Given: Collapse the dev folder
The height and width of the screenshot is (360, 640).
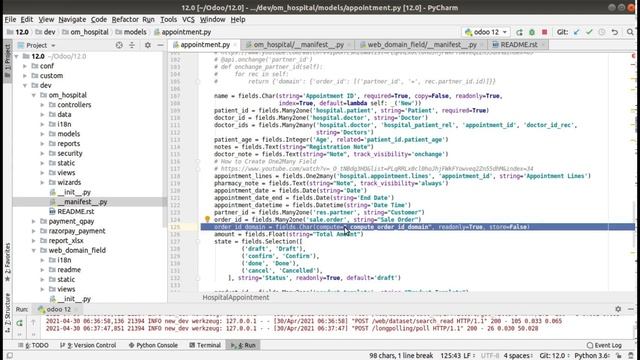Looking at the screenshot, I should pyautogui.click(x=25, y=86).
